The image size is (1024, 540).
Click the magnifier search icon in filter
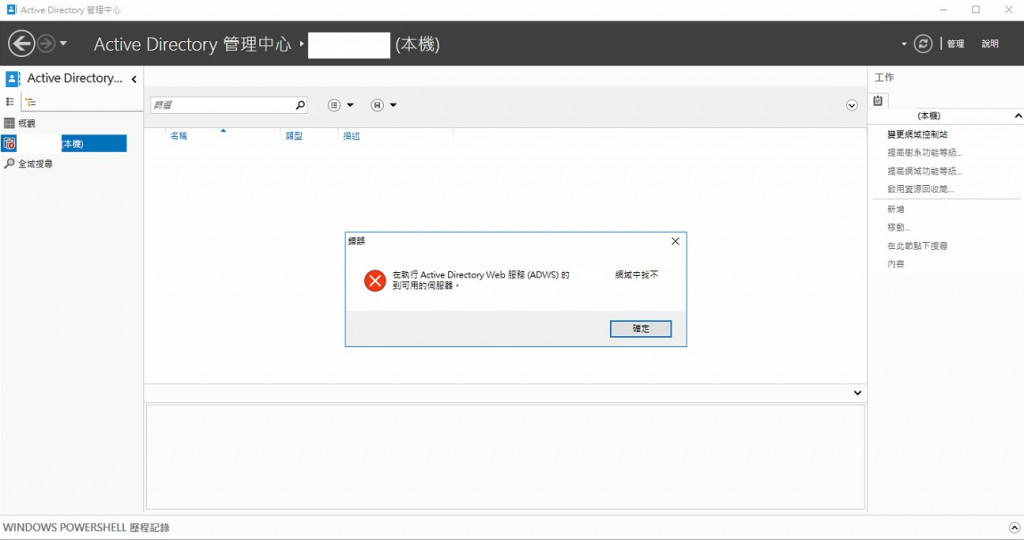tap(300, 104)
